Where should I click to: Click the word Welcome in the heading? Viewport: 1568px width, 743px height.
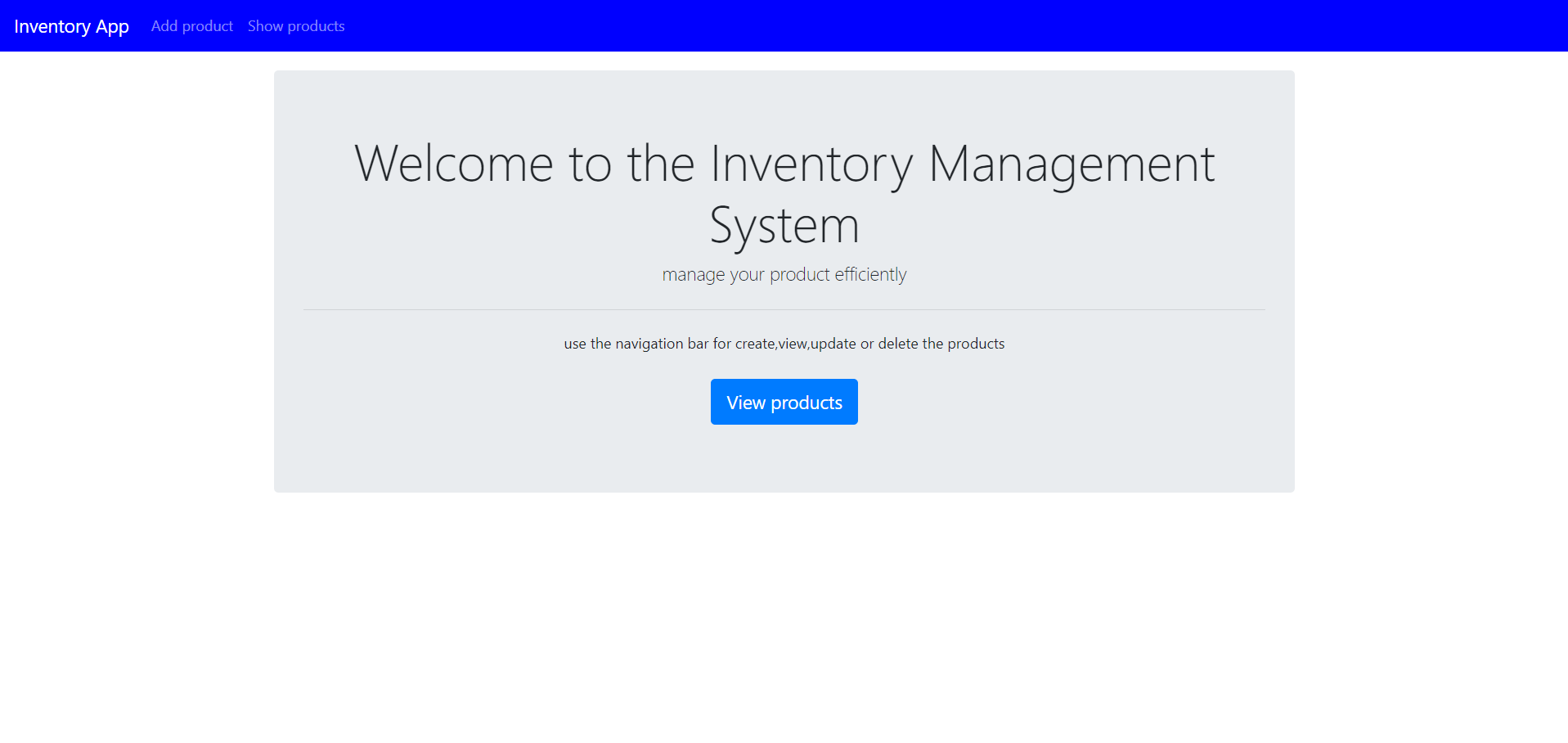pos(454,164)
